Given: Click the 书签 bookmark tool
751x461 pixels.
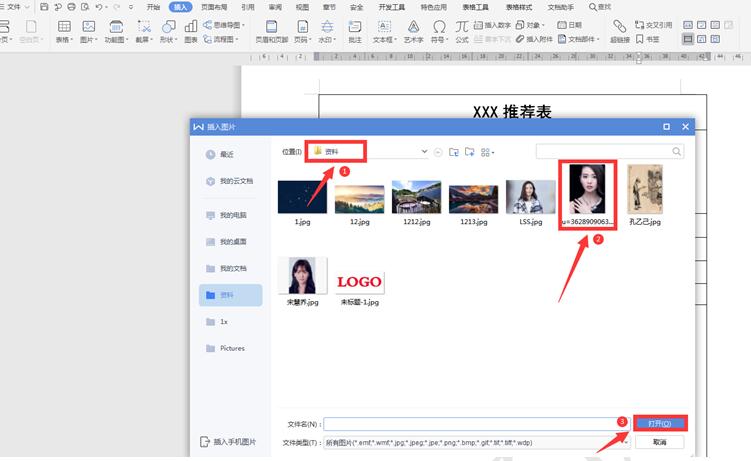Looking at the screenshot, I should click(648, 39).
